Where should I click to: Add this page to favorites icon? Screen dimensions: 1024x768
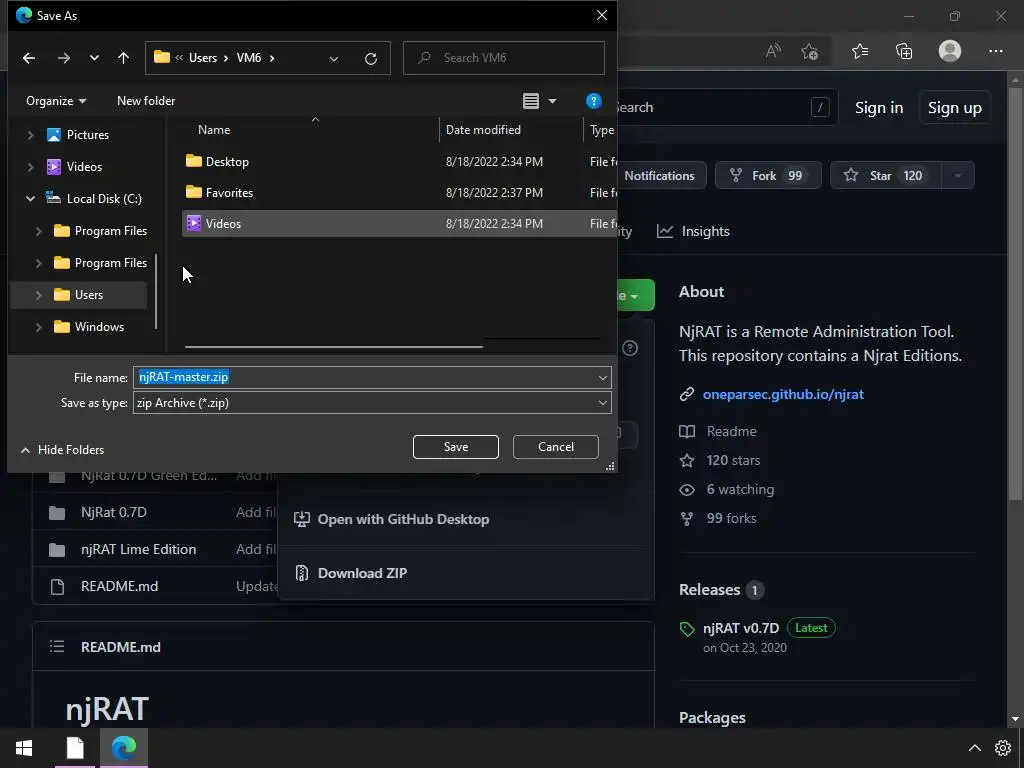pos(810,51)
